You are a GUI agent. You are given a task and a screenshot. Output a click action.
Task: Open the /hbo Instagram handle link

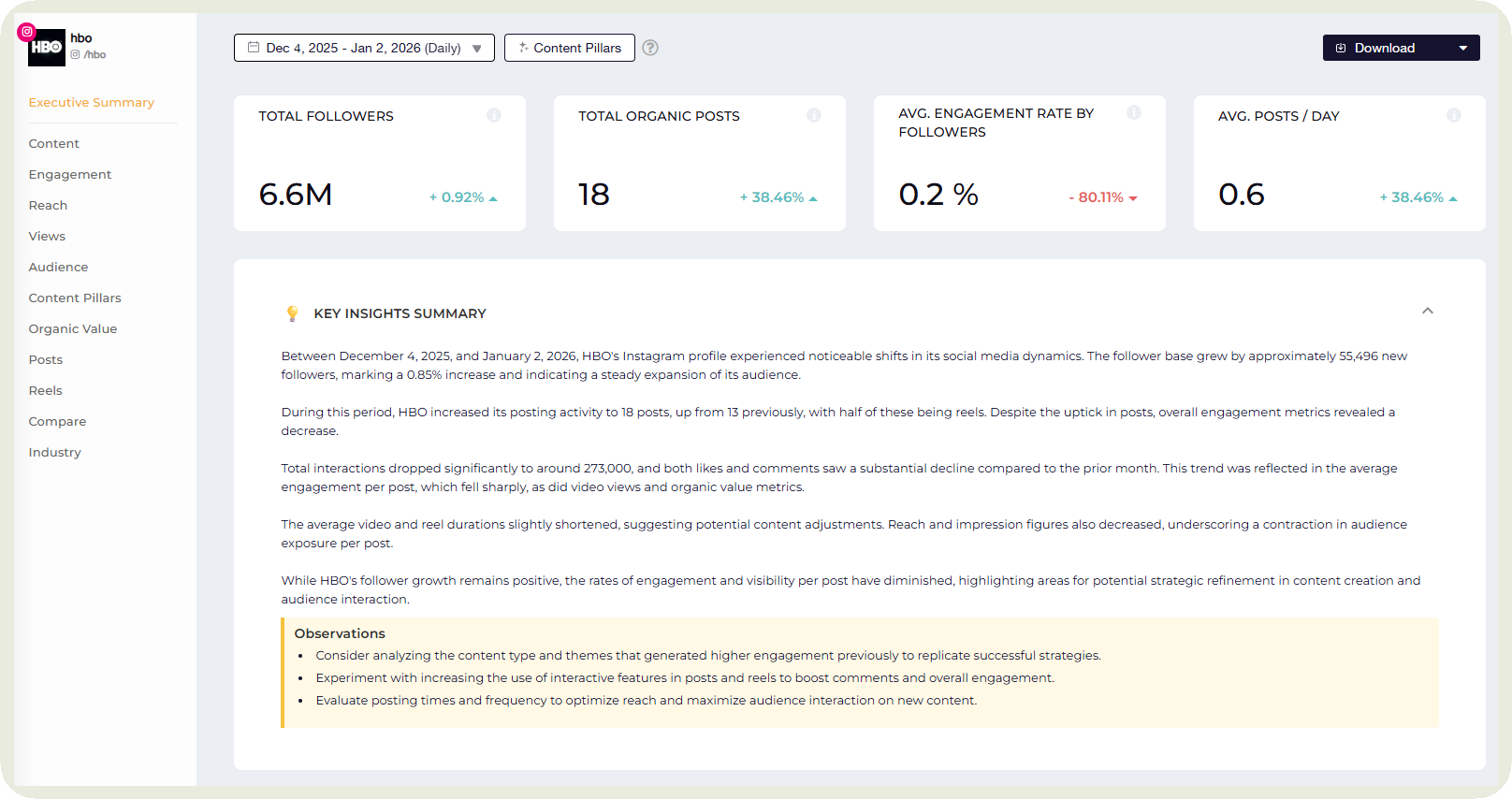[89, 54]
